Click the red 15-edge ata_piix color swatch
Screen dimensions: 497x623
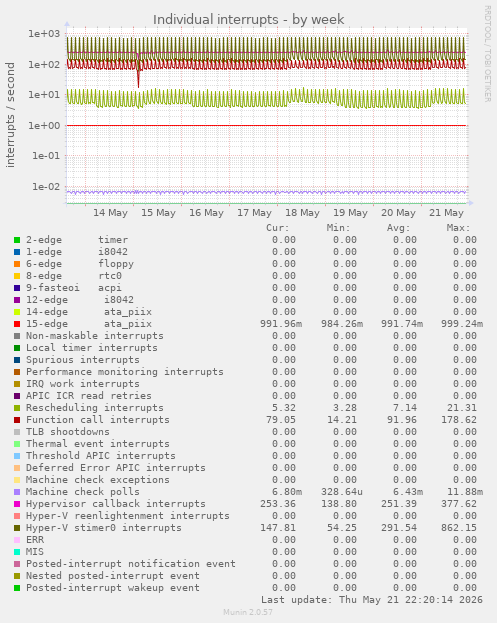(x=17, y=324)
